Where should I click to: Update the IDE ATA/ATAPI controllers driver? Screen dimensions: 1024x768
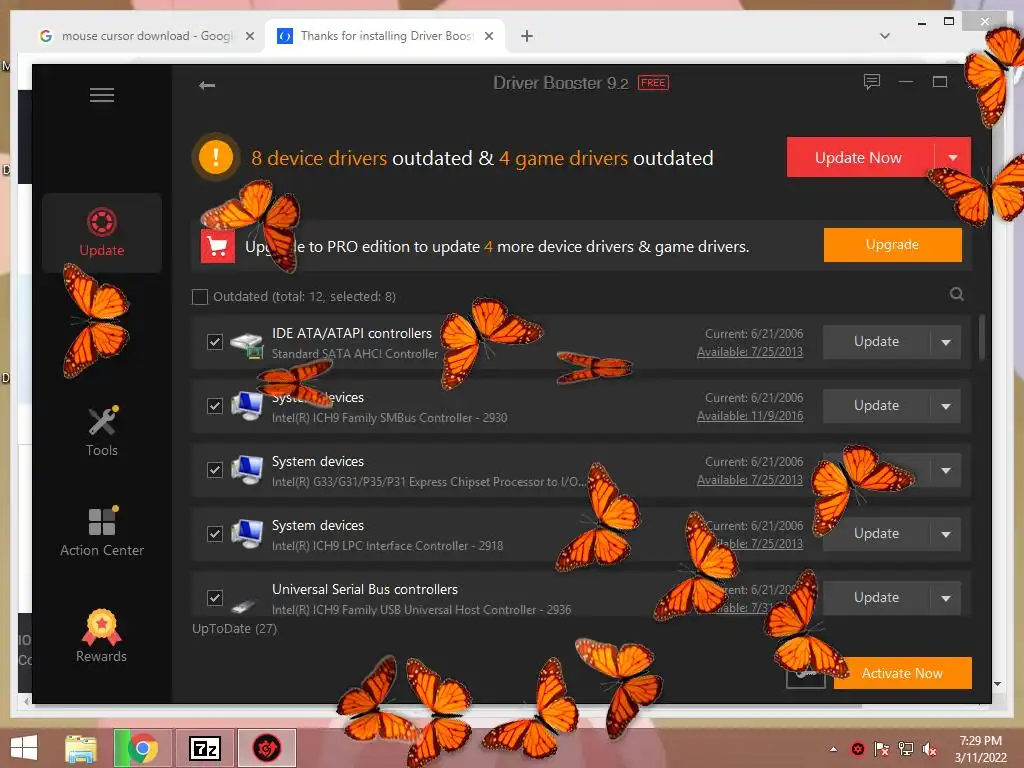point(876,342)
